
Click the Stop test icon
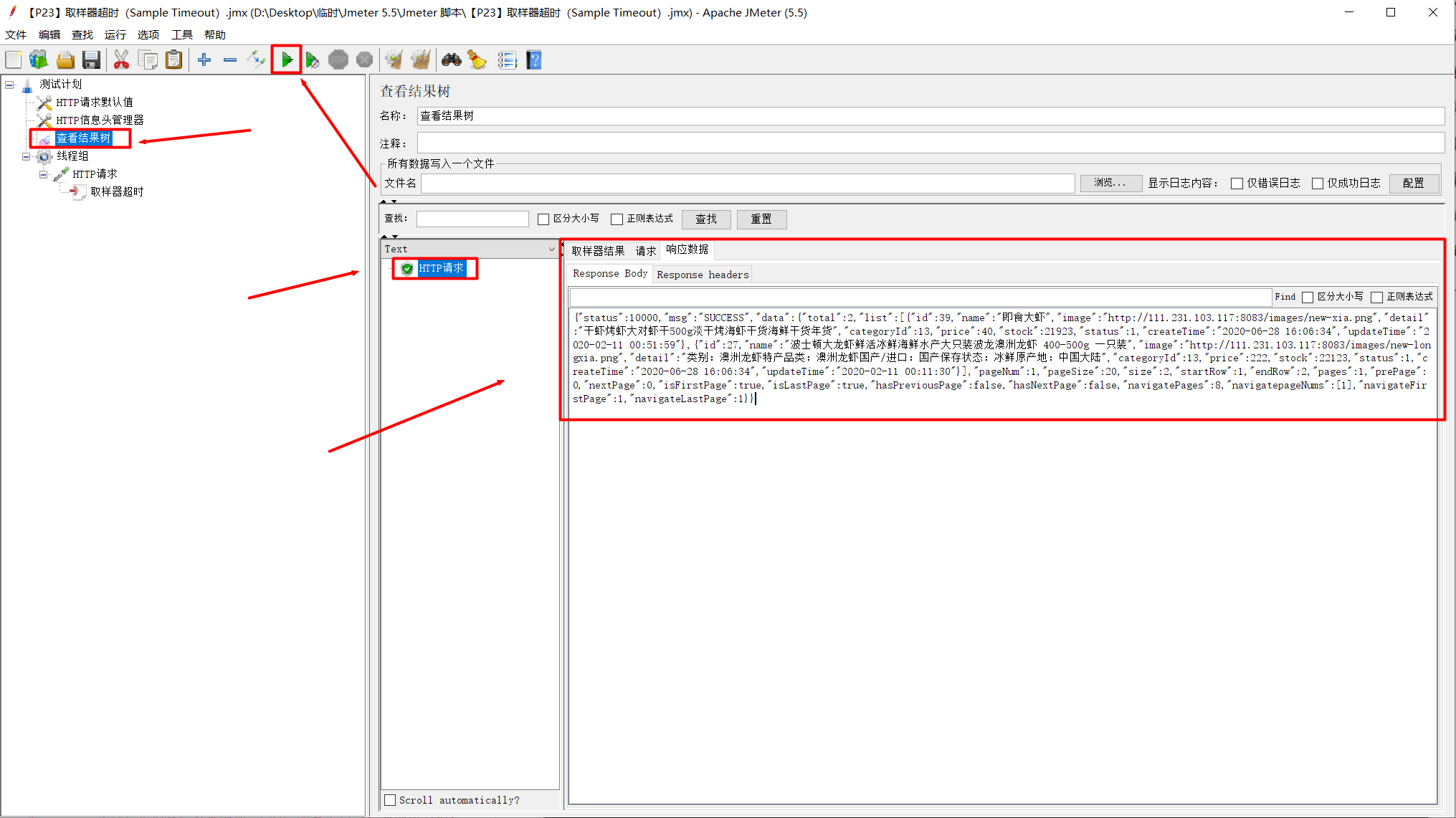[338, 60]
